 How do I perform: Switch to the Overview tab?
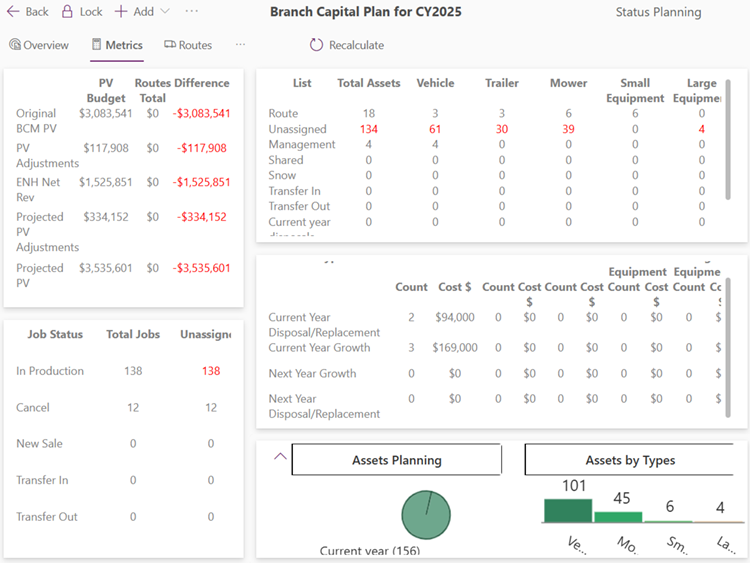click(39, 45)
